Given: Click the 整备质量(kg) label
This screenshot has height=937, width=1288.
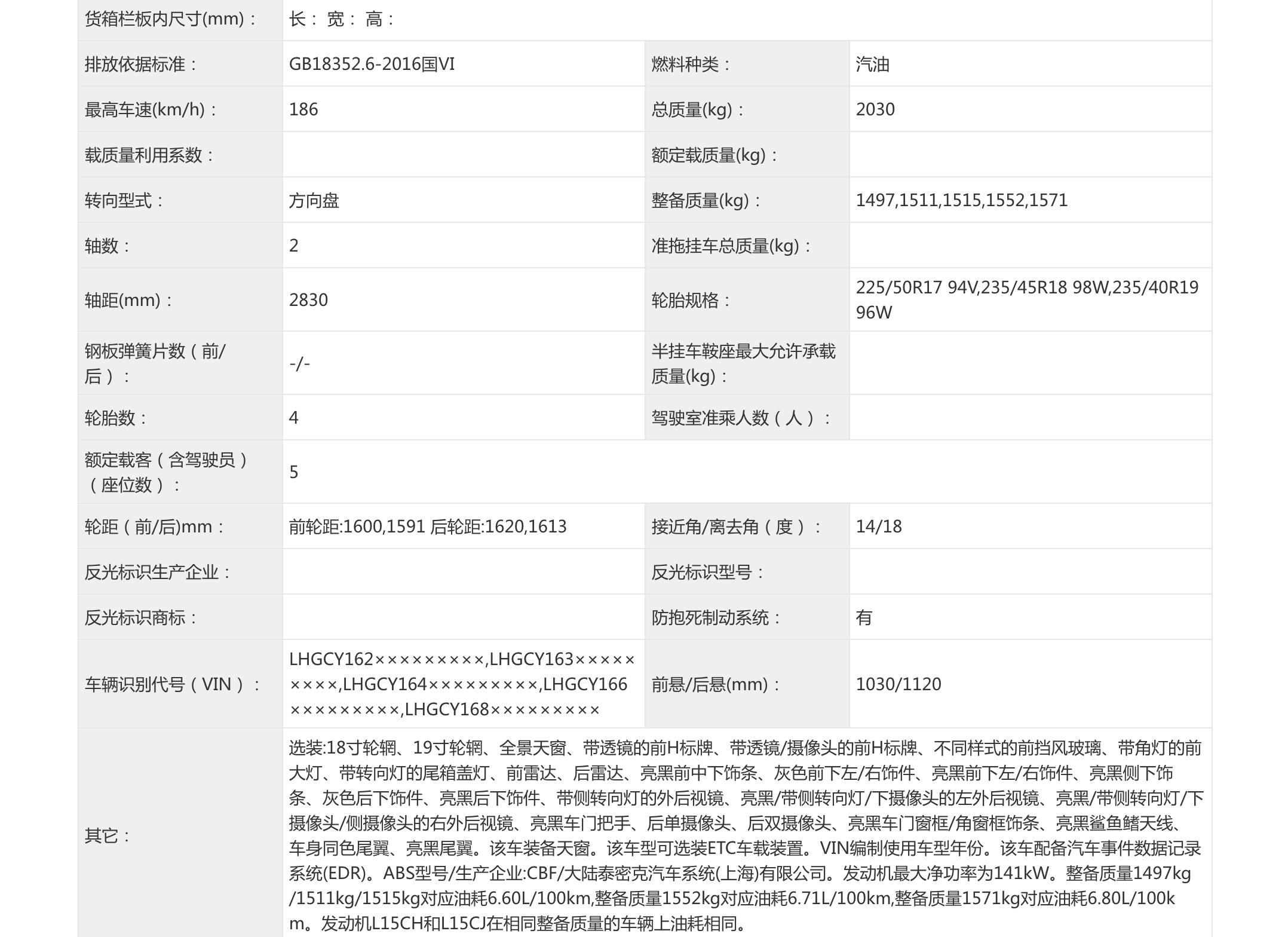Looking at the screenshot, I should click(706, 200).
